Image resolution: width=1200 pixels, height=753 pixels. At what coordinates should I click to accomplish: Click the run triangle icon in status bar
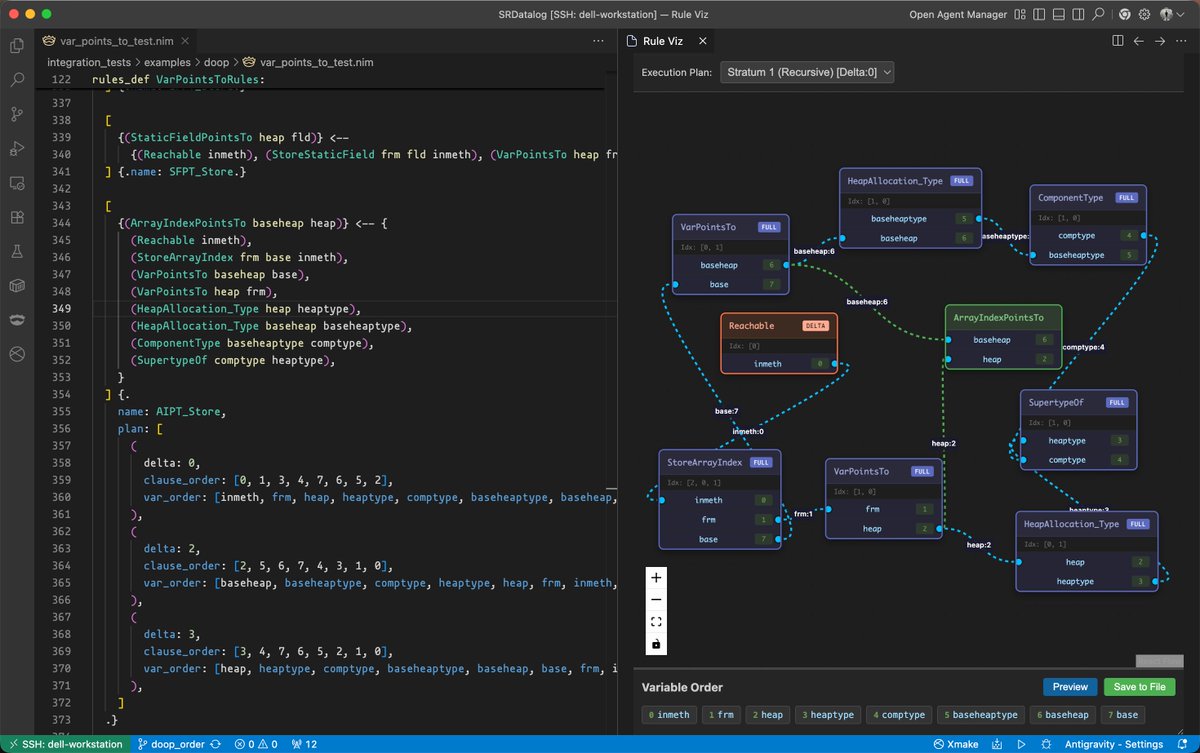pos(1020,744)
